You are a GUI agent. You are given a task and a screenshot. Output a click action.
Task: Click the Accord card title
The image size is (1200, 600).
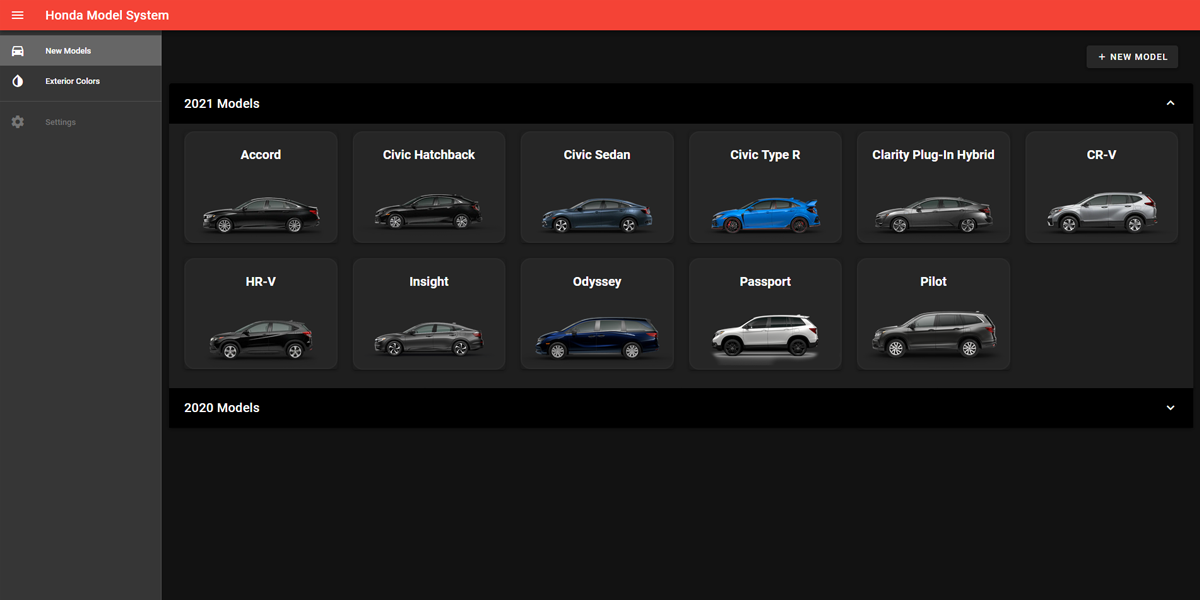pos(261,155)
